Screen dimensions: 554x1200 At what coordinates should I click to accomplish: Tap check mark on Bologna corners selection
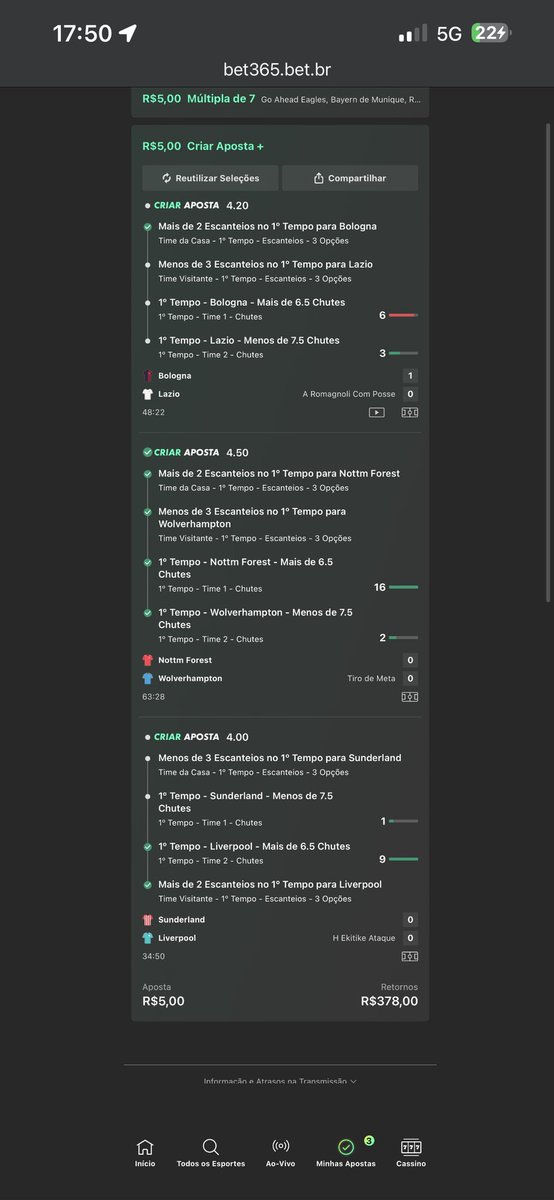coord(148,227)
